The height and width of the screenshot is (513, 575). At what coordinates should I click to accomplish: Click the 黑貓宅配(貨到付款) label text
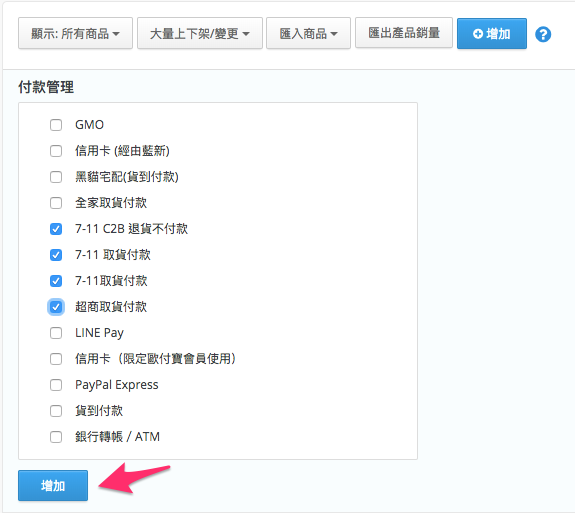pyautogui.click(x=127, y=177)
